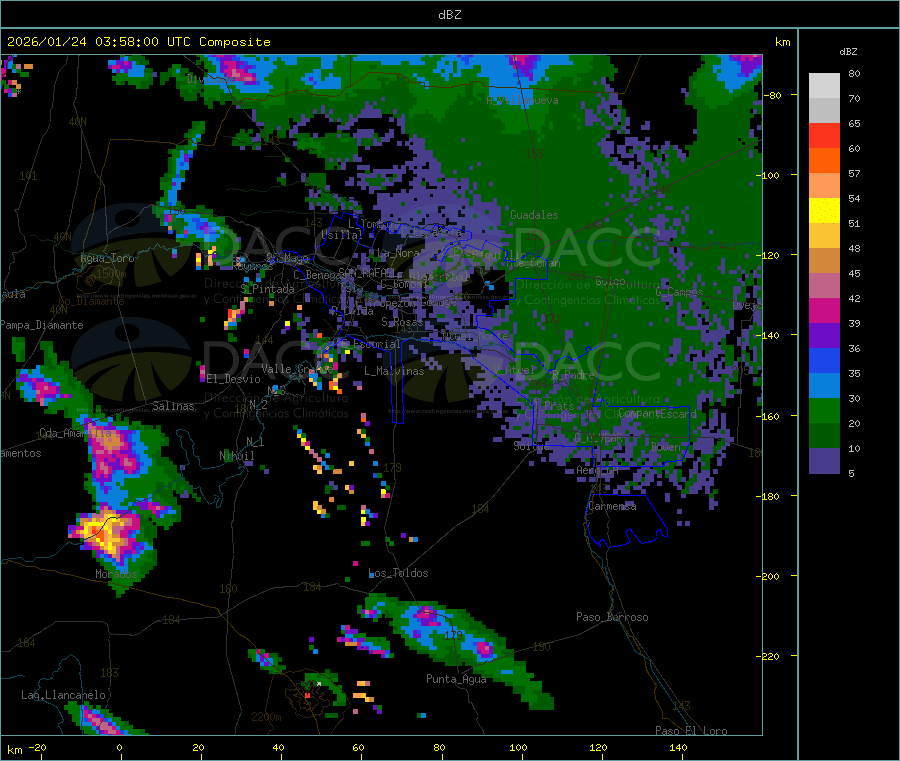This screenshot has height=761, width=900.
Task: Select the 'Pampa_Diamante' map label
Action: coord(41,325)
